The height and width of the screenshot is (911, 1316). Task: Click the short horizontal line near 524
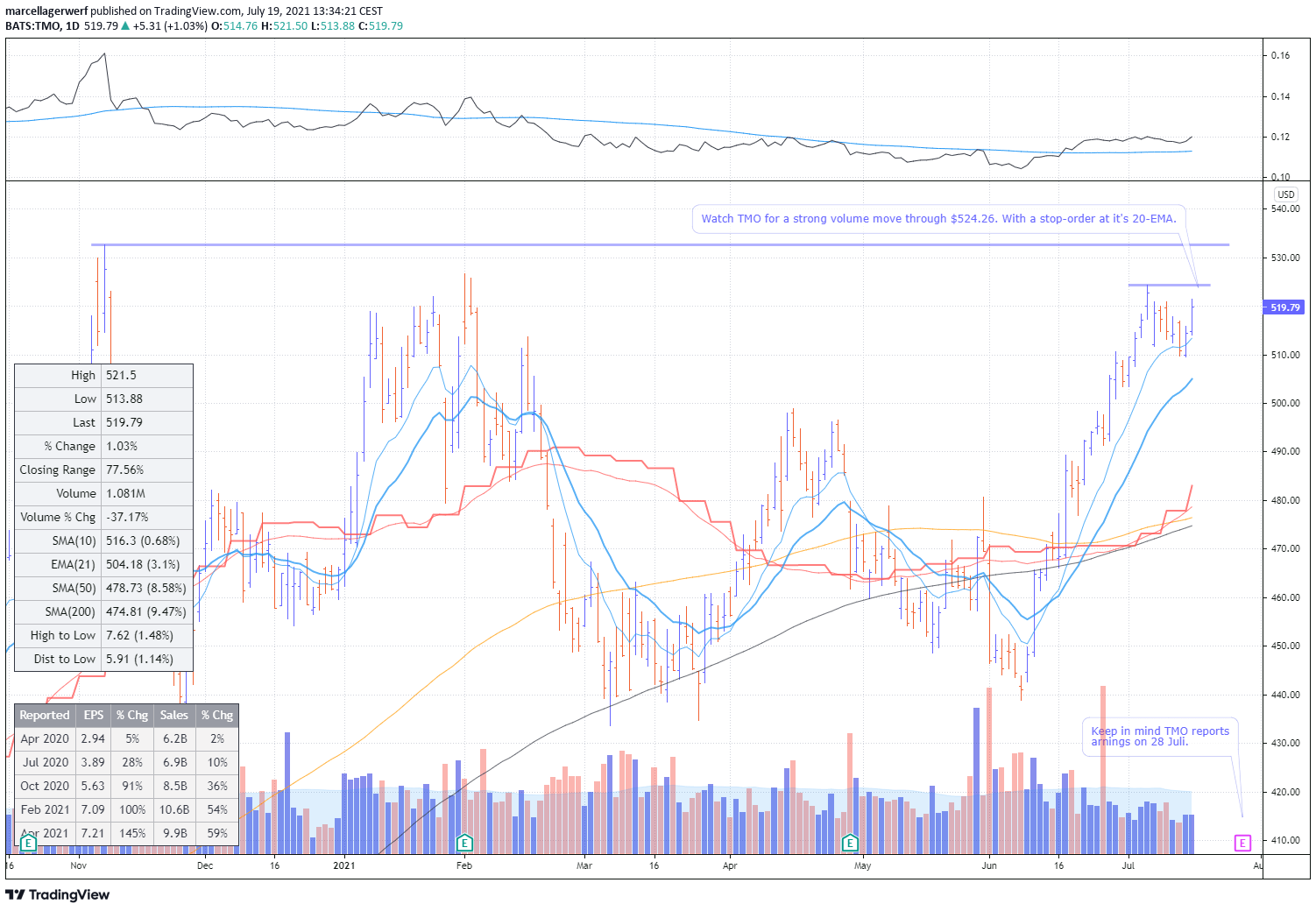pos(1169,285)
